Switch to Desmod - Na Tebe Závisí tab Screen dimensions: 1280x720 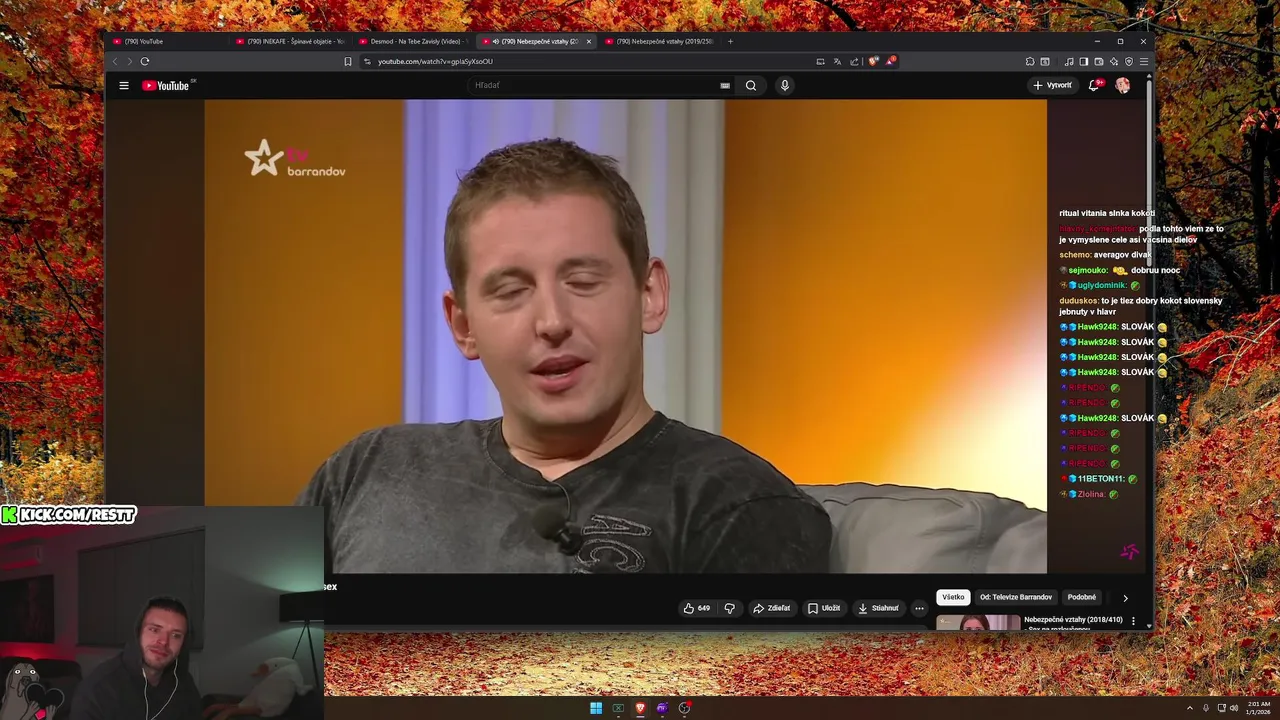click(x=414, y=41)
